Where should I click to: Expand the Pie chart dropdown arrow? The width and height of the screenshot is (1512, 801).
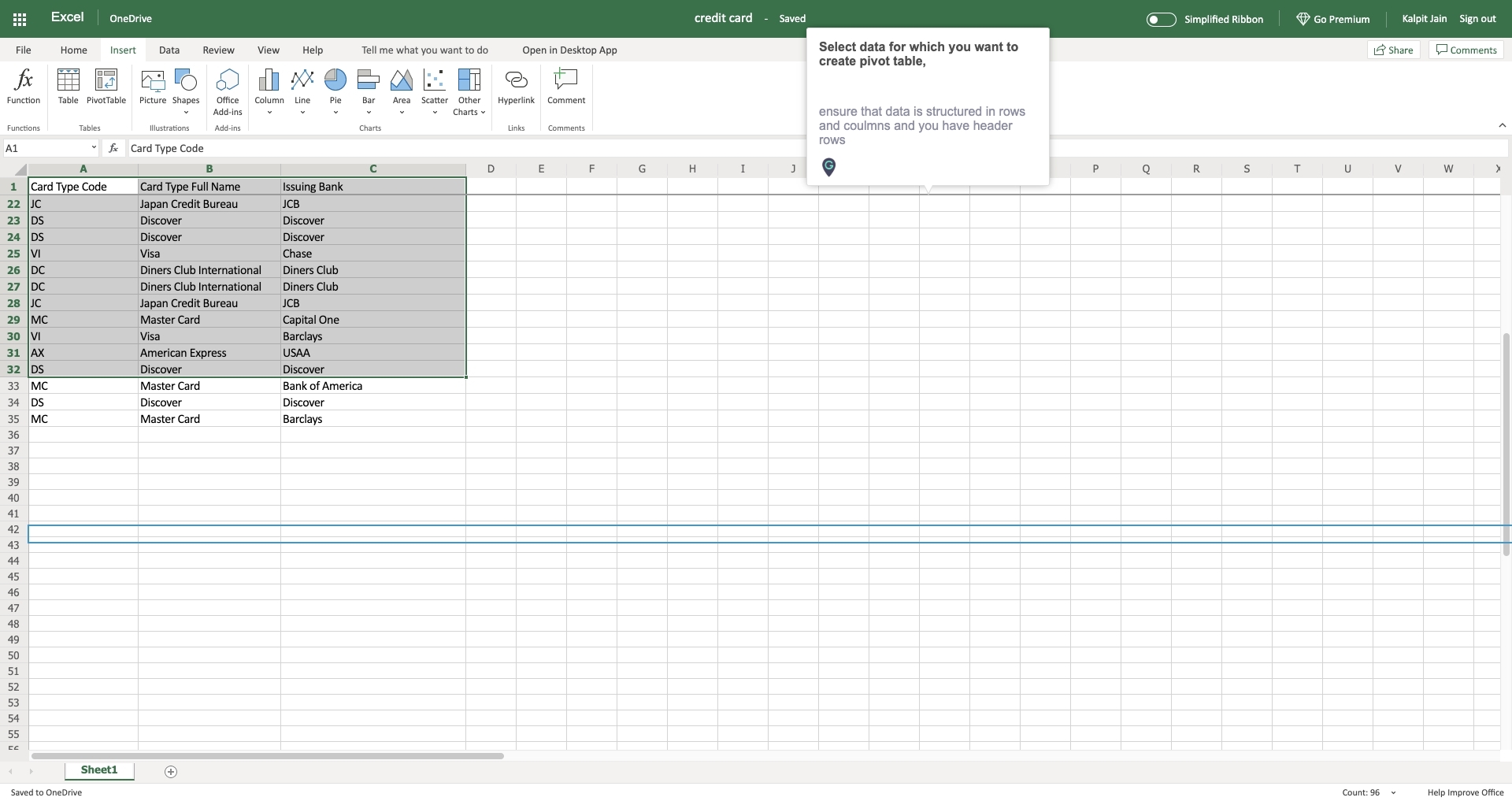335,113
